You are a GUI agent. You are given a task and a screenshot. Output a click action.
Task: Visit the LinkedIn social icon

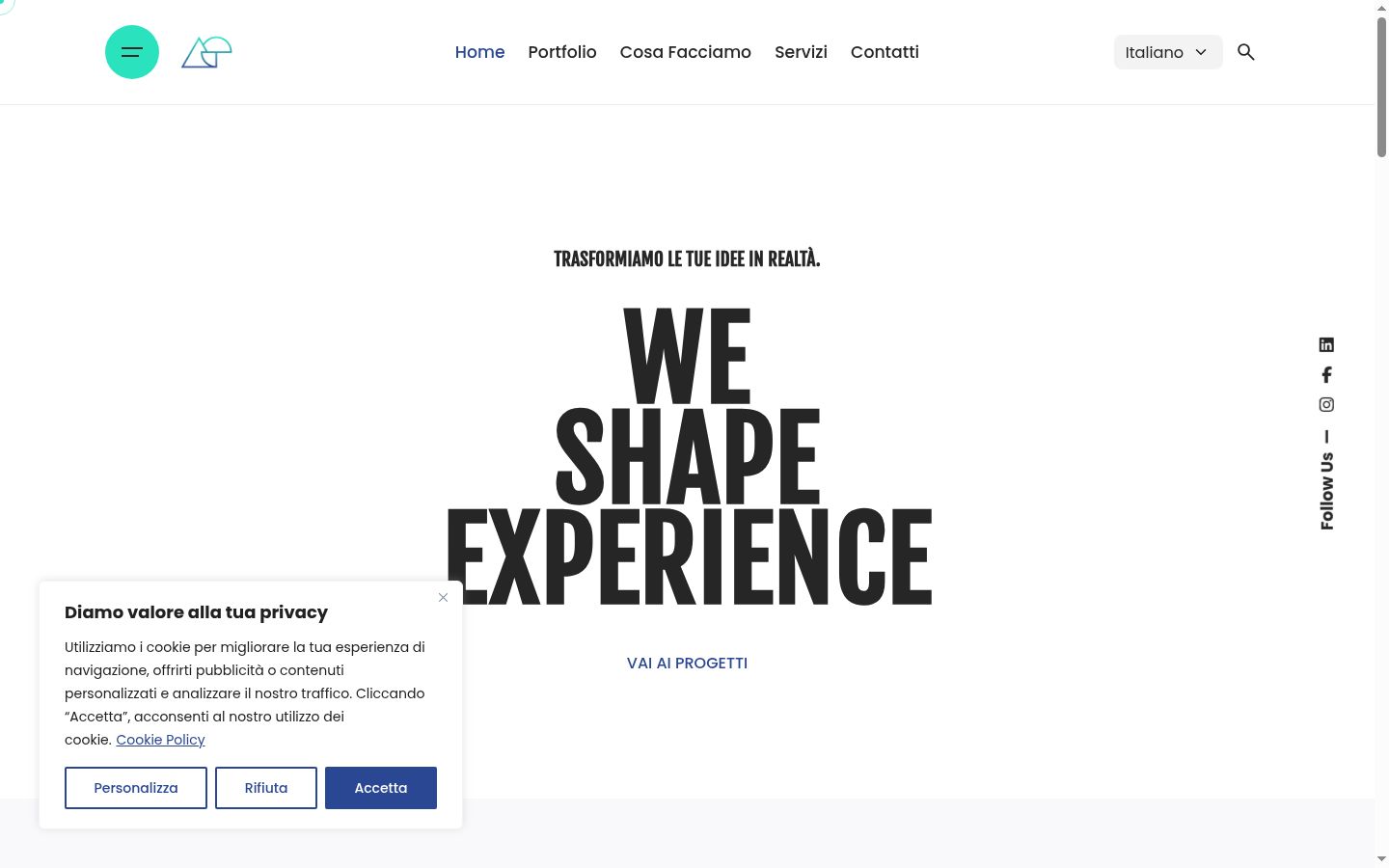click(1326, 344)
